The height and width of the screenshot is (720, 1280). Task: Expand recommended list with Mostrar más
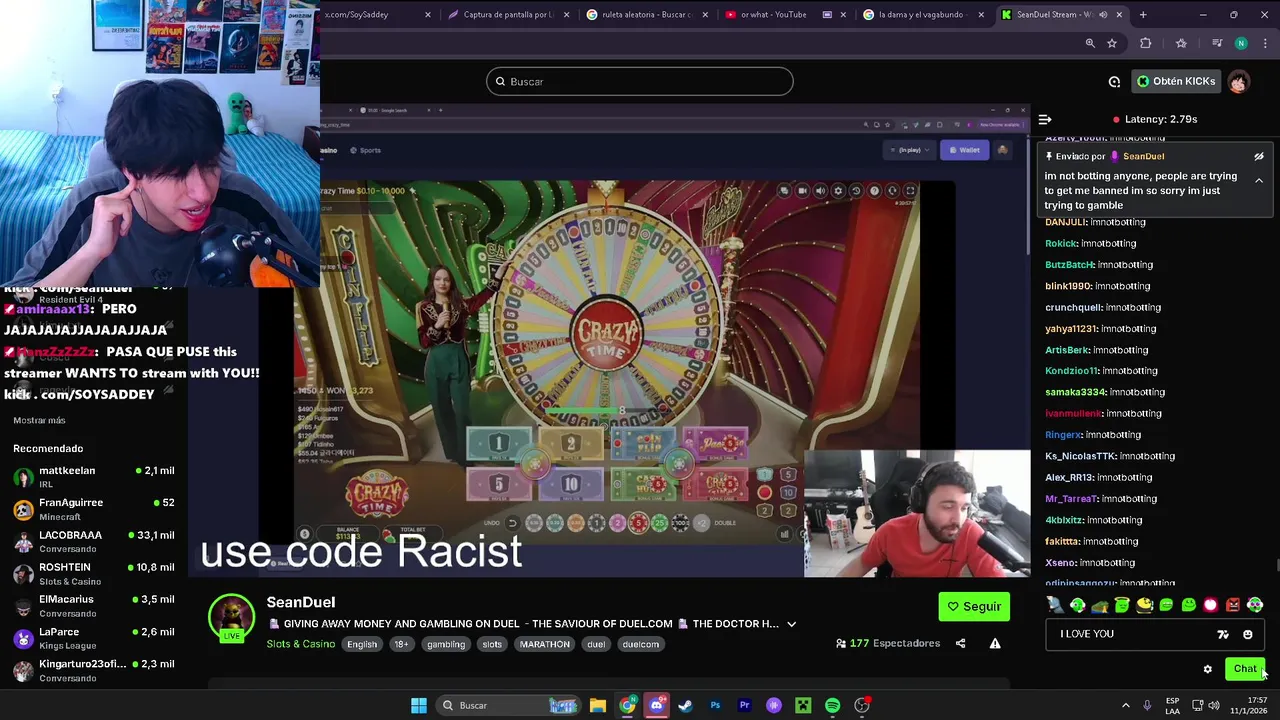pos(39,421)
